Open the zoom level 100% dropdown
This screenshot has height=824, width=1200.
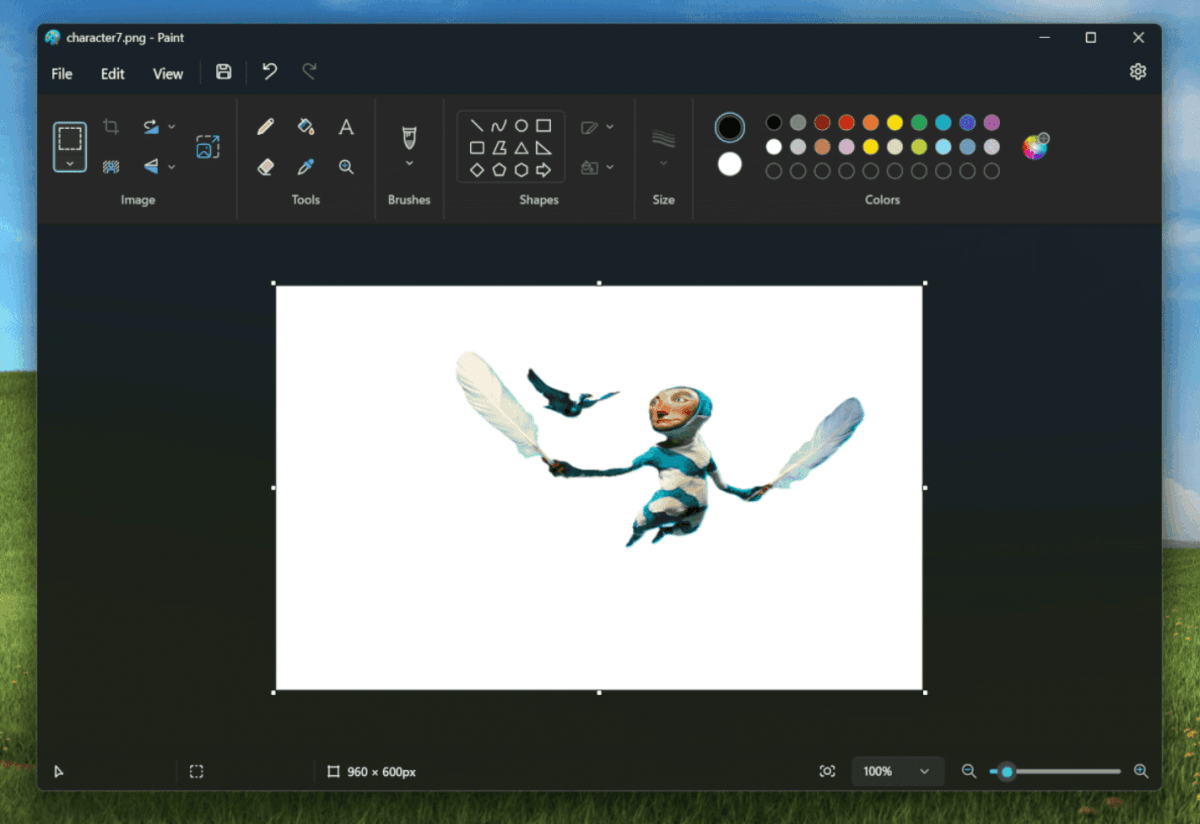click(924, 771)
